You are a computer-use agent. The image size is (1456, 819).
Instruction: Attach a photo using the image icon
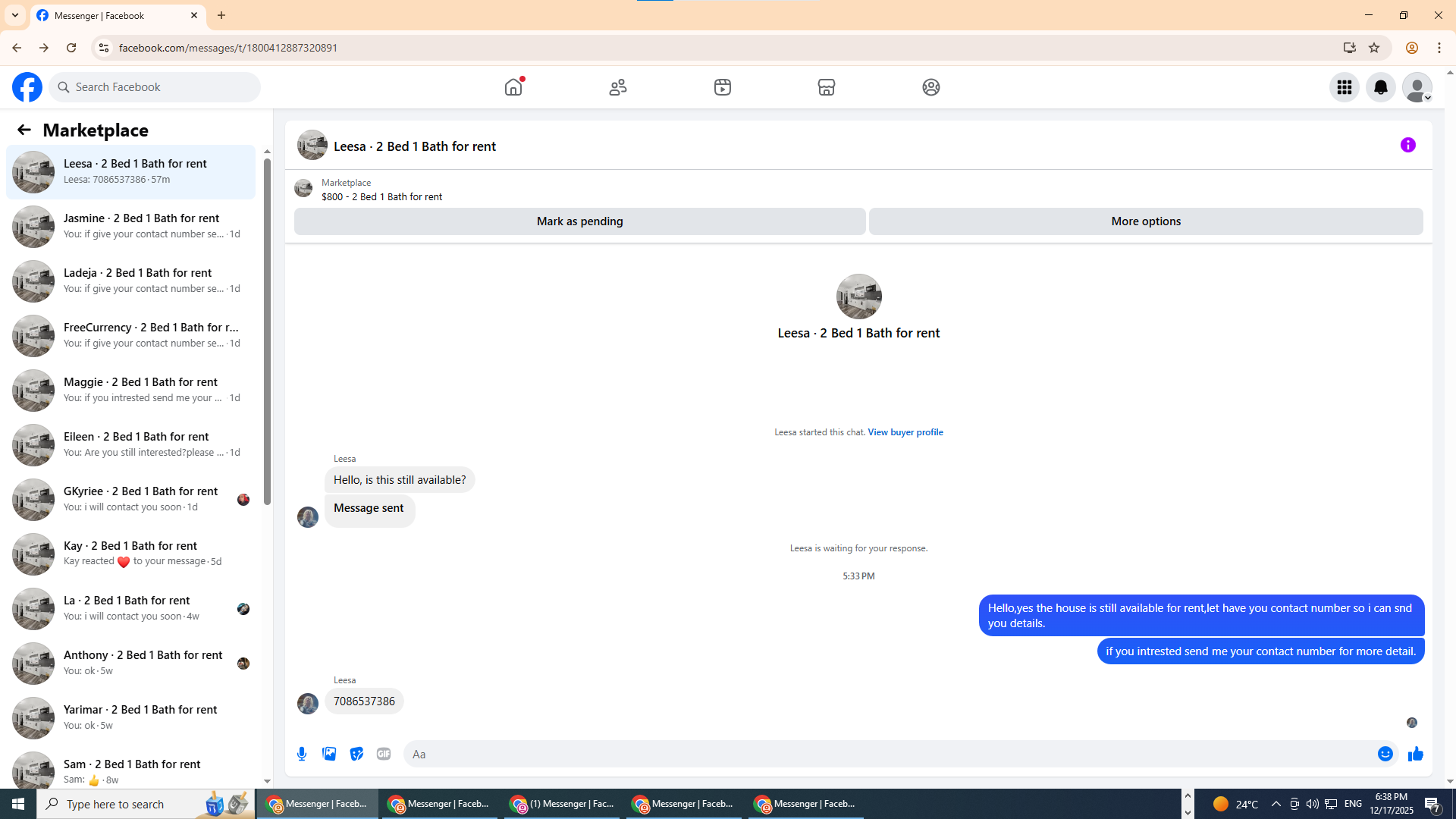coord(329,754)
